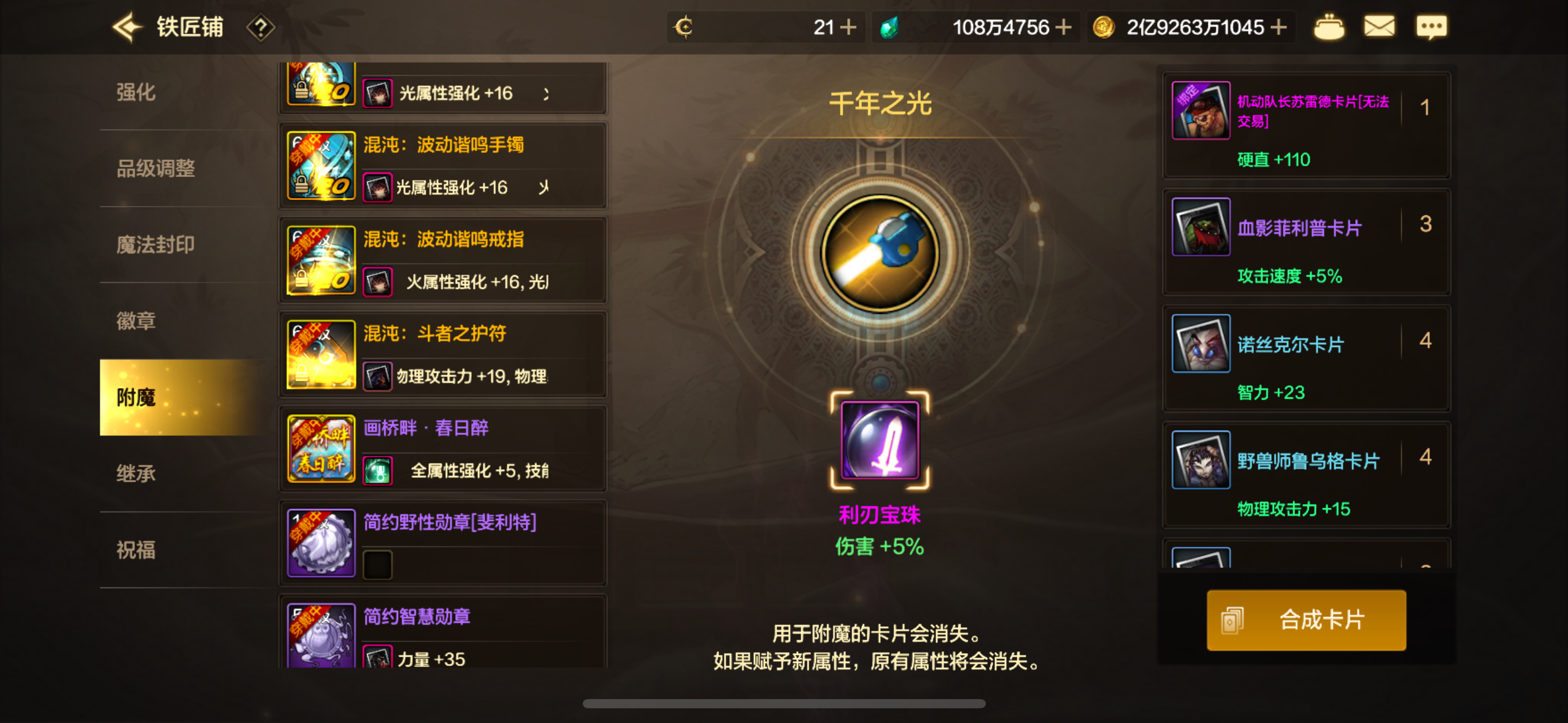Choose the 野兽师鲁乌格卡片 card
The width and height of the screenshot is (1568, 723).
click(1306, 475)
